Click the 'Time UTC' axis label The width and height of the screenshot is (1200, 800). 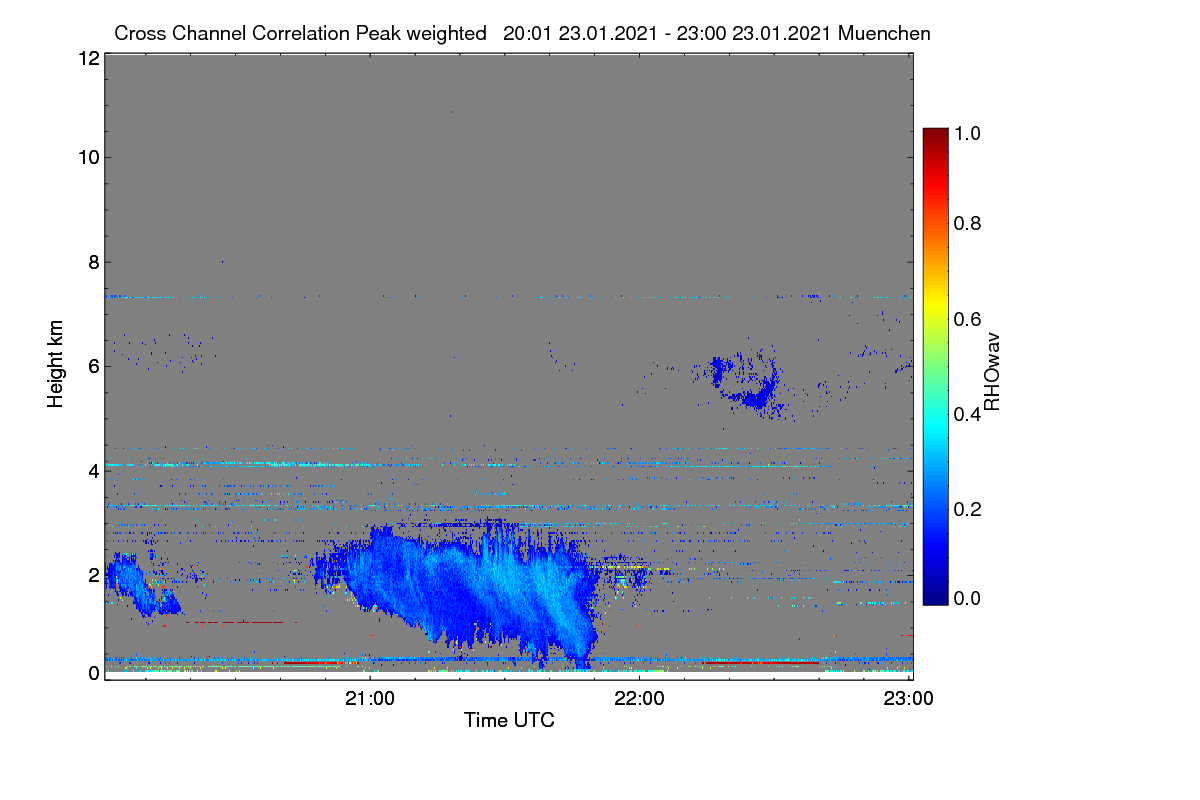[509, 719]
